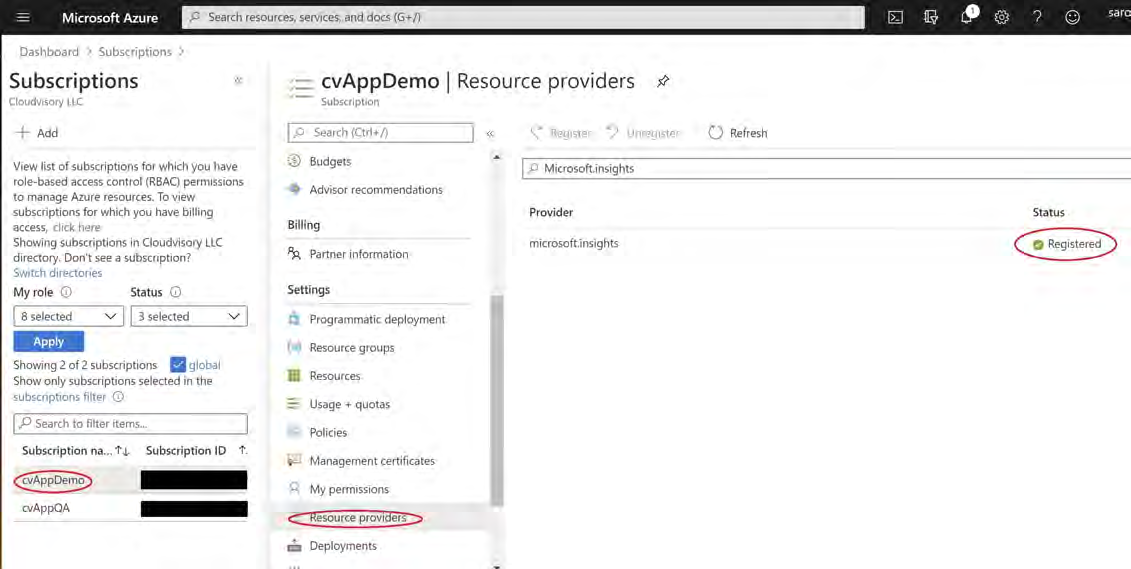Click the Unregister toolbar button
This screenshot has width=1131, height=569.
(x=643, y=133)
